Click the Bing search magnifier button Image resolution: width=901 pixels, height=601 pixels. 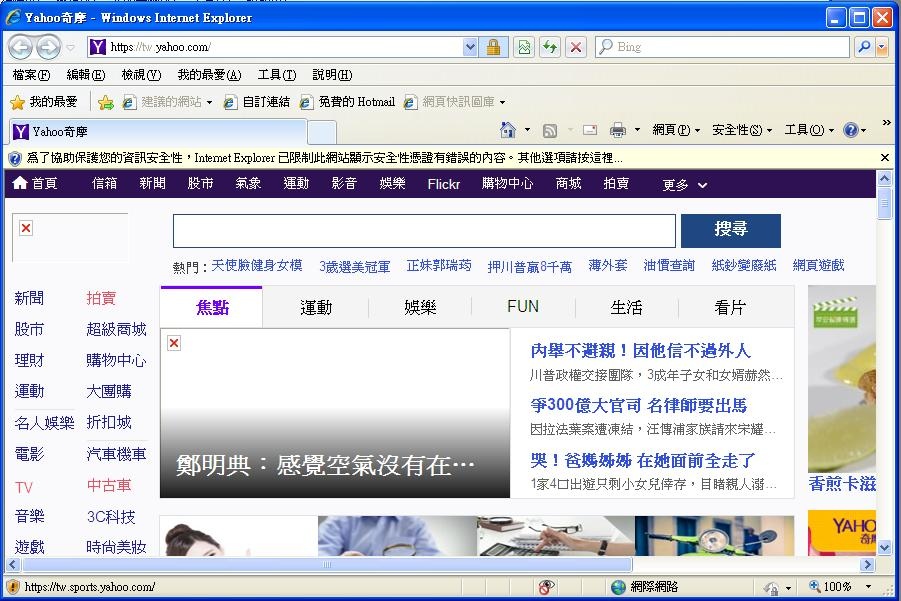864,47
